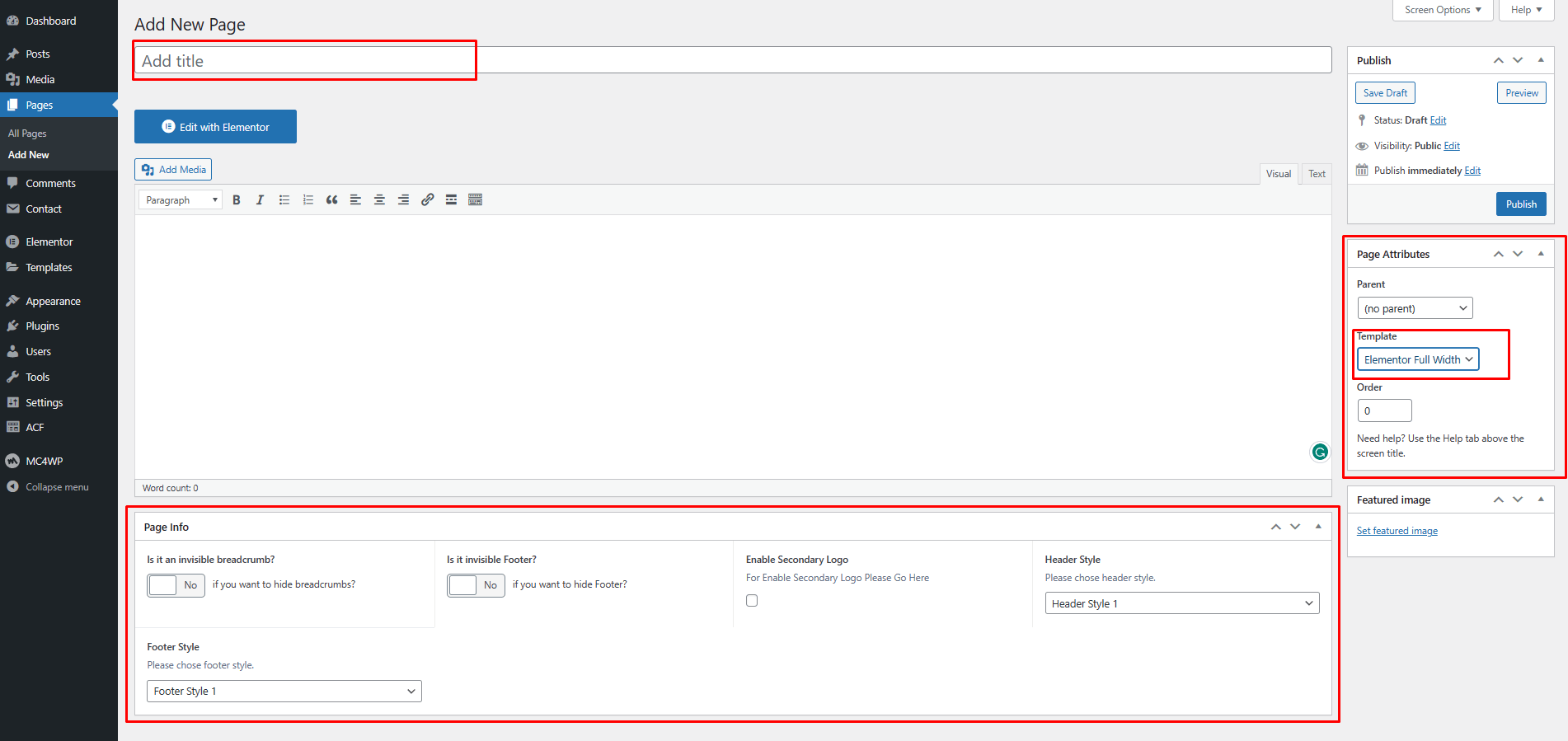Viewport: 1568px width, 741px height.
Task: Insert a blockquote
Action: click(x=331, y=200)
